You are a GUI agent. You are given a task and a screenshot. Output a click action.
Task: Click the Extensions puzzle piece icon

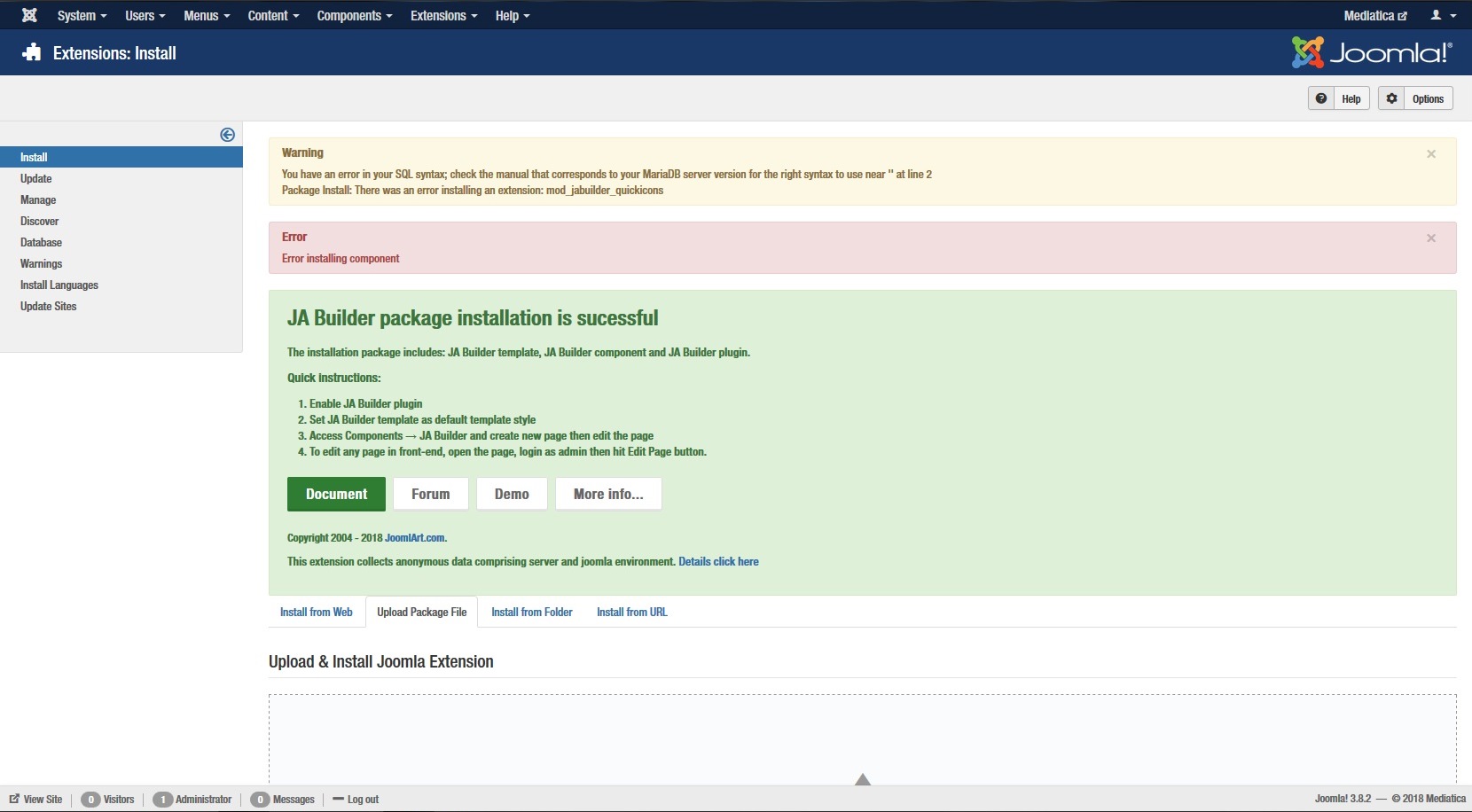tap(32, 52)
